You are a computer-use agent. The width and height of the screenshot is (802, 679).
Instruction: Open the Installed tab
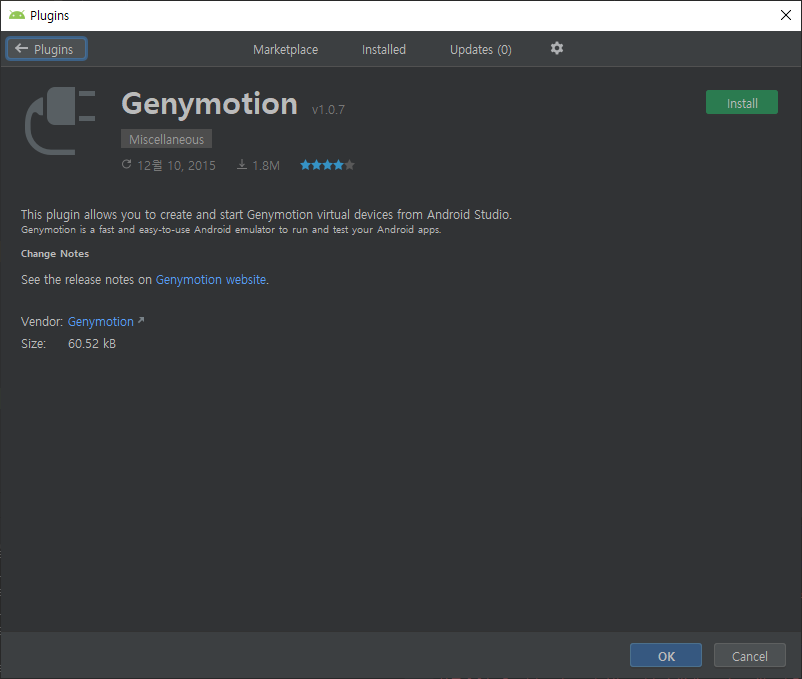pyautogui.click(x=384, y=50)
